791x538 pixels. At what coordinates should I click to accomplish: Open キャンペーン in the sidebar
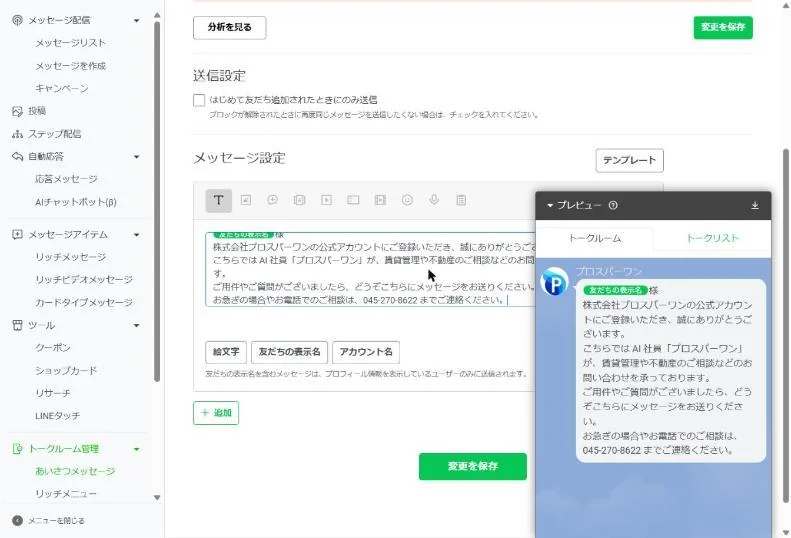(x=62, y=88)
